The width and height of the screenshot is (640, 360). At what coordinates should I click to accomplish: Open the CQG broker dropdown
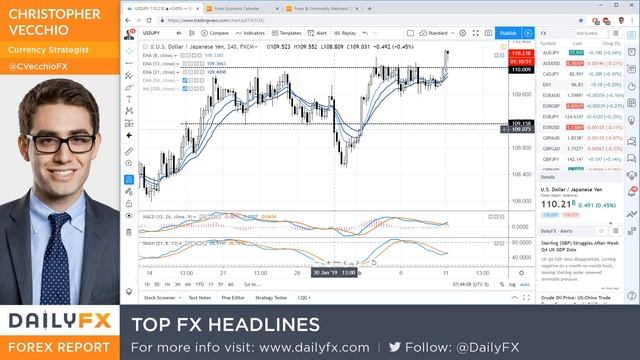(304, 298)
